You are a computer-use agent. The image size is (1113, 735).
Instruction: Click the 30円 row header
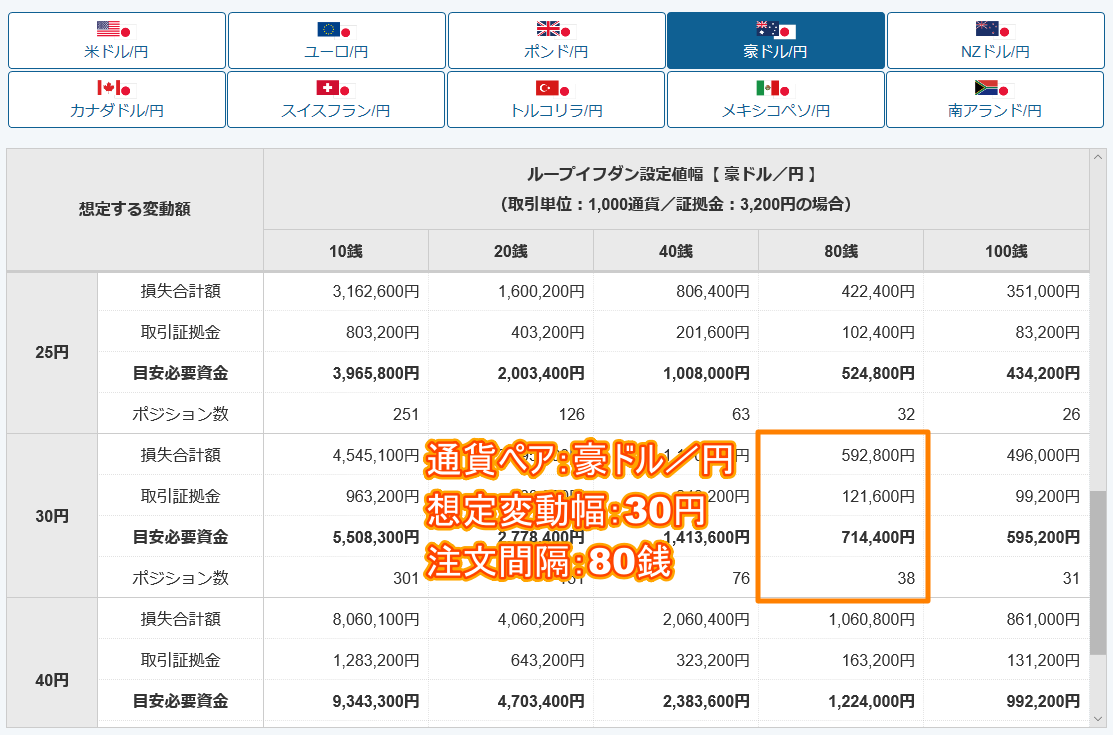[52, 516]
